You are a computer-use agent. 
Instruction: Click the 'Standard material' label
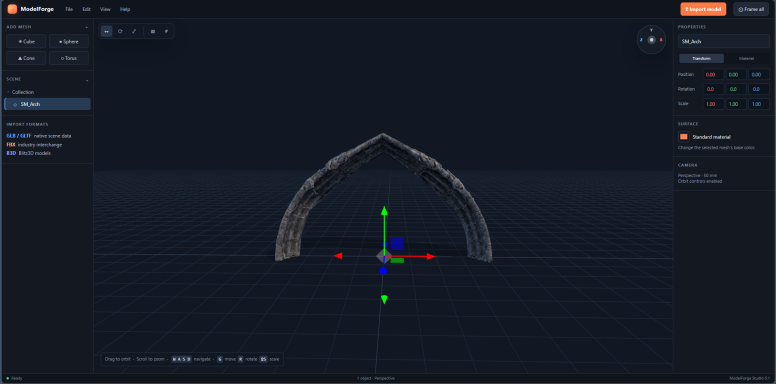(x=711, y=137)
